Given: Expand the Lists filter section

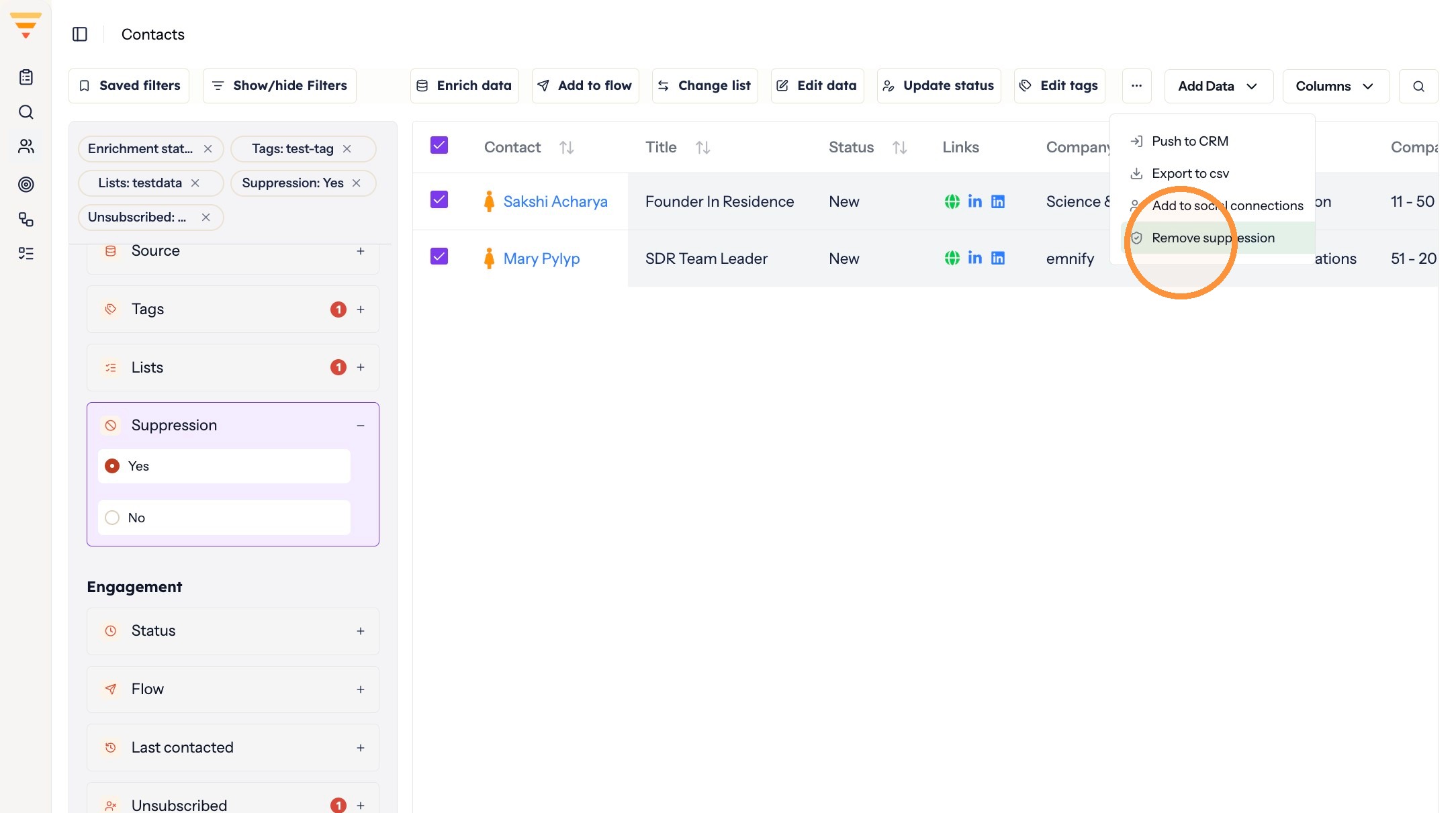Looking at the screenshot, I should tap(361, 367).
